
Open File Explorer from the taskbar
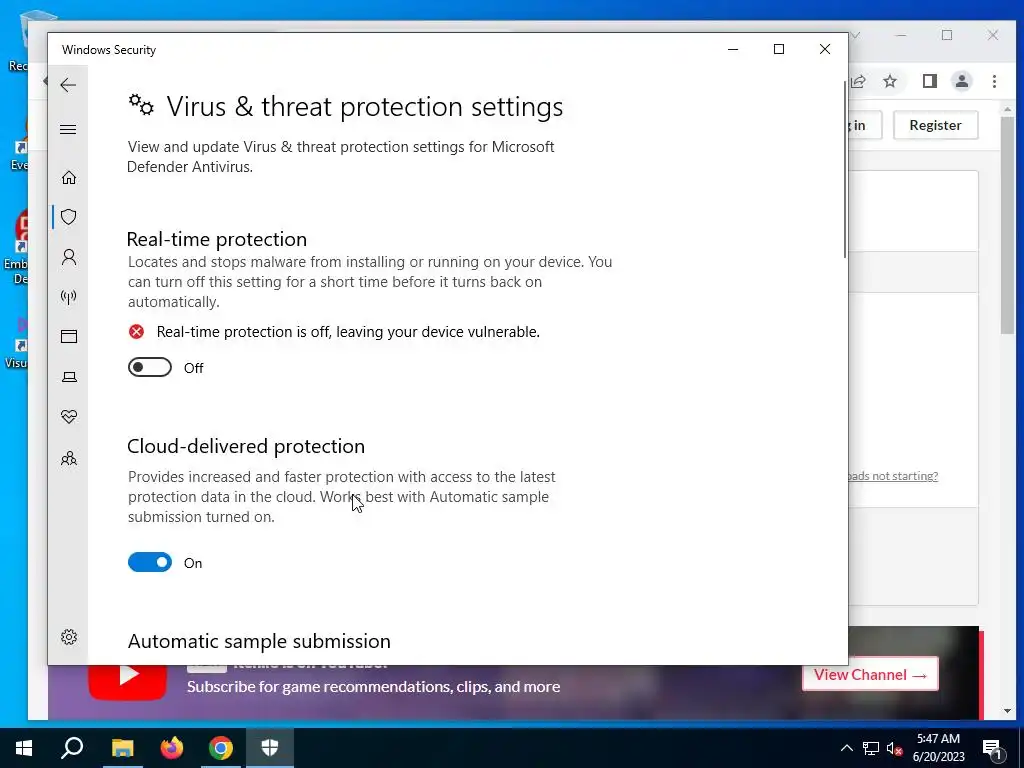(122, 748)
